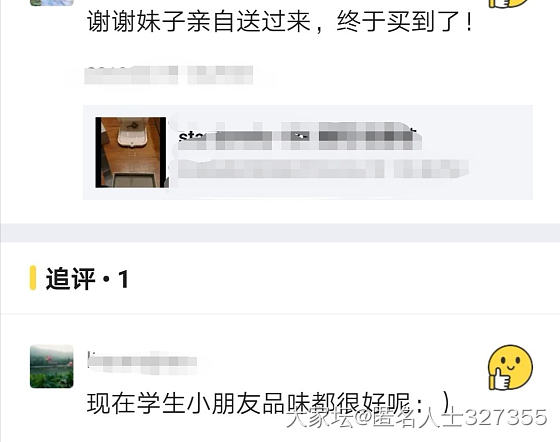This screenshot has width=560, height=442.
Task: Click the smiley emoticon :) ending the follow-up comment
Action: 432,403
